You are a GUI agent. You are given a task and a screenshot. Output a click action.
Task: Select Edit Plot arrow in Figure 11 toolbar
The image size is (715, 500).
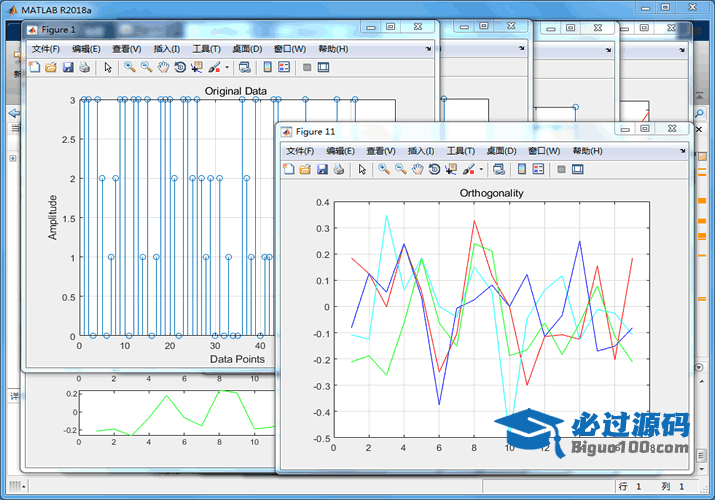[x=362, y=170]
